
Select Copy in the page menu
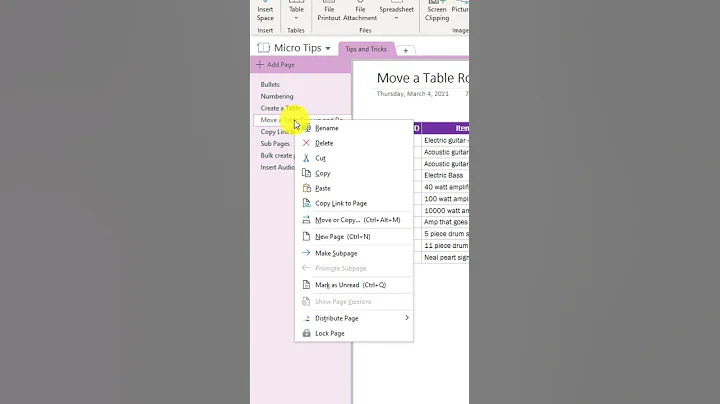click(x=354, y=173)
